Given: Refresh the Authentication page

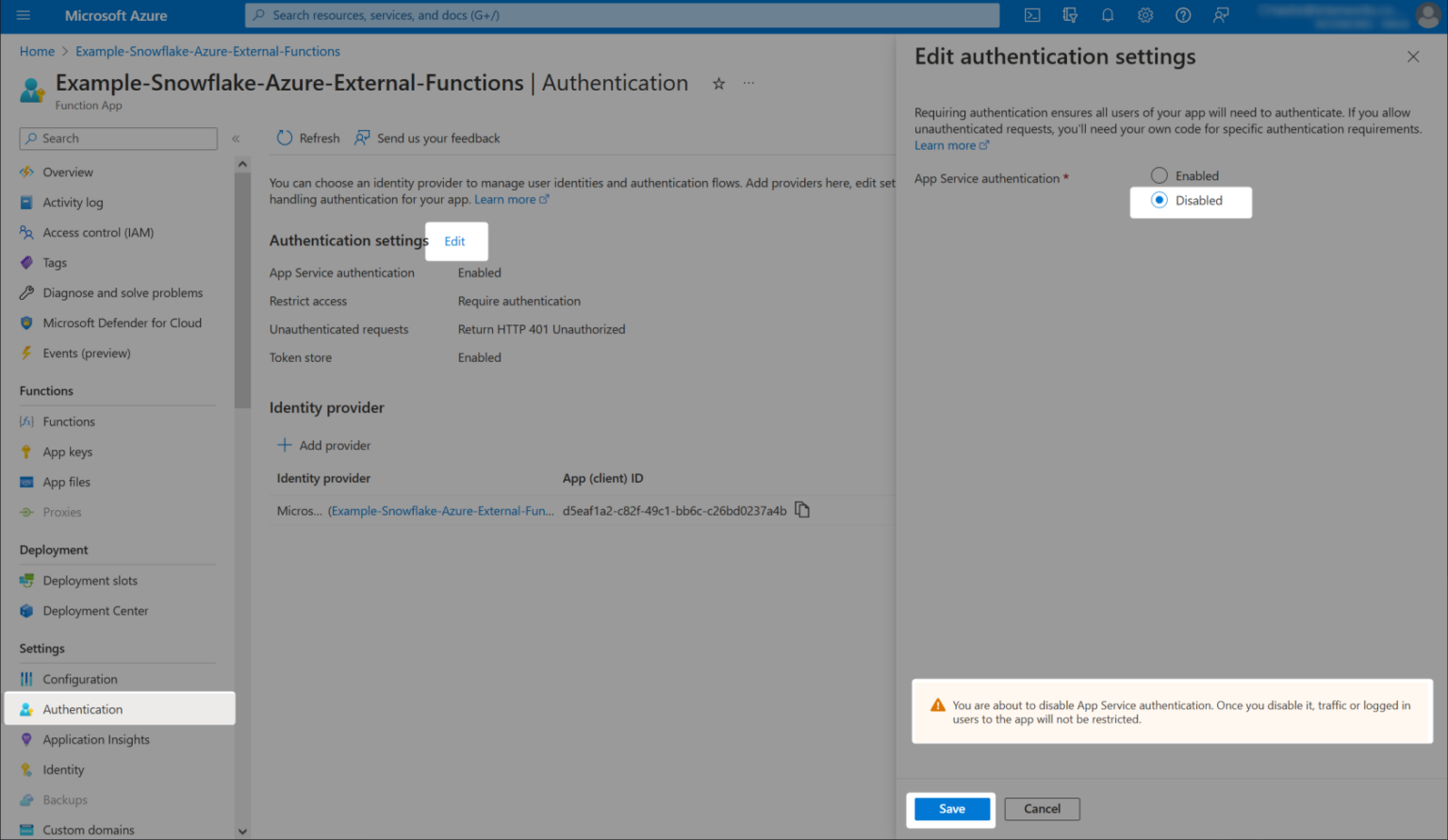Looking at the screenshot, I should coord(306,138).
